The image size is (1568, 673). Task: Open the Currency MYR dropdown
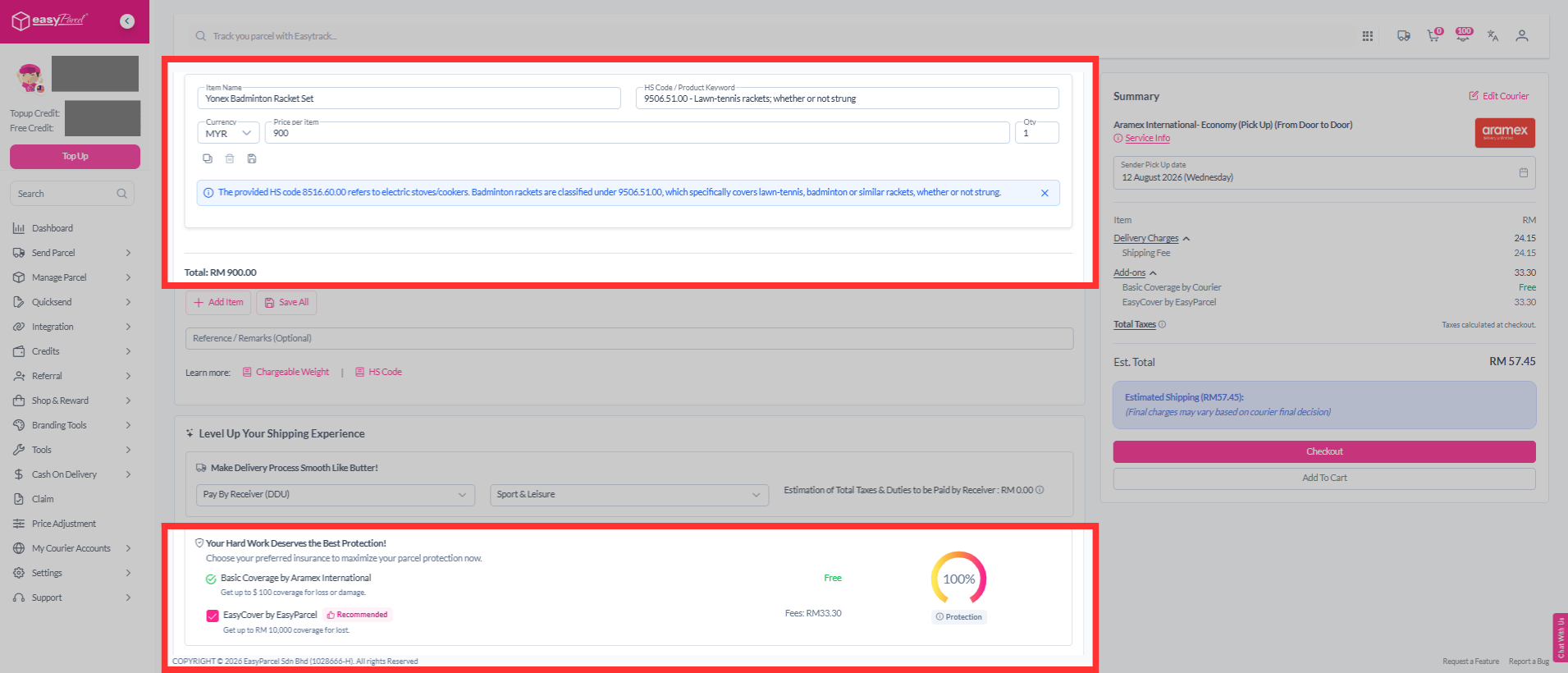228,133
